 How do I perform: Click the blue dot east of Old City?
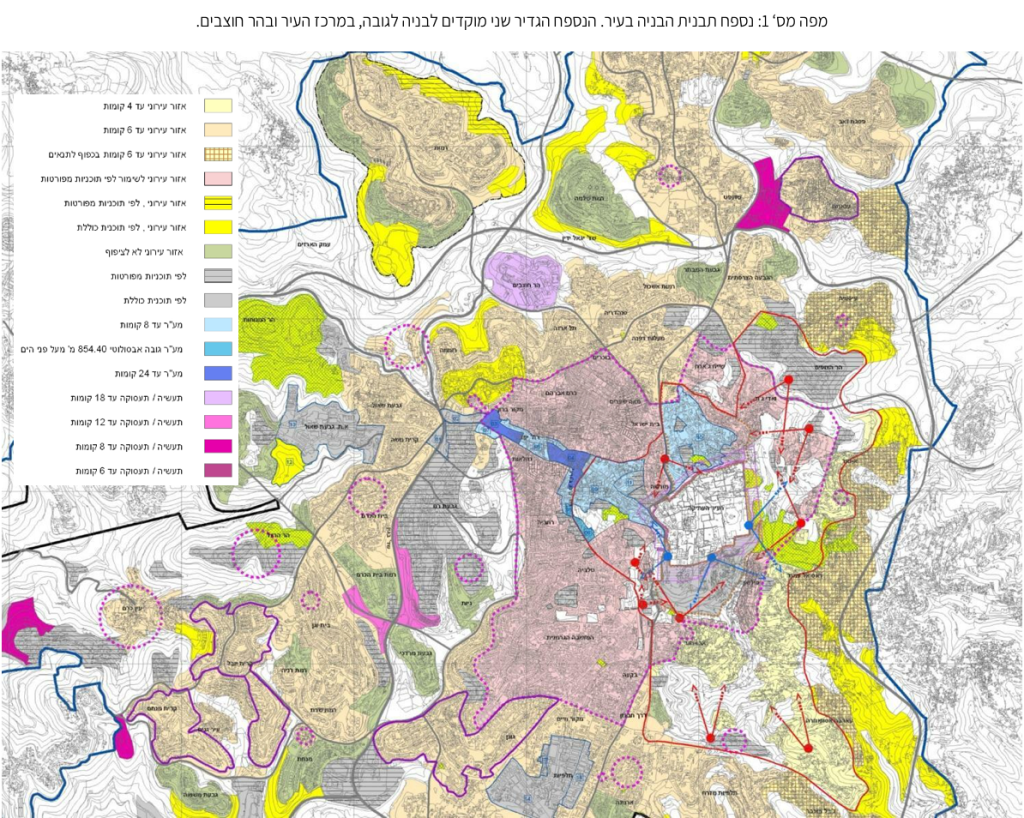pos(748,525)
